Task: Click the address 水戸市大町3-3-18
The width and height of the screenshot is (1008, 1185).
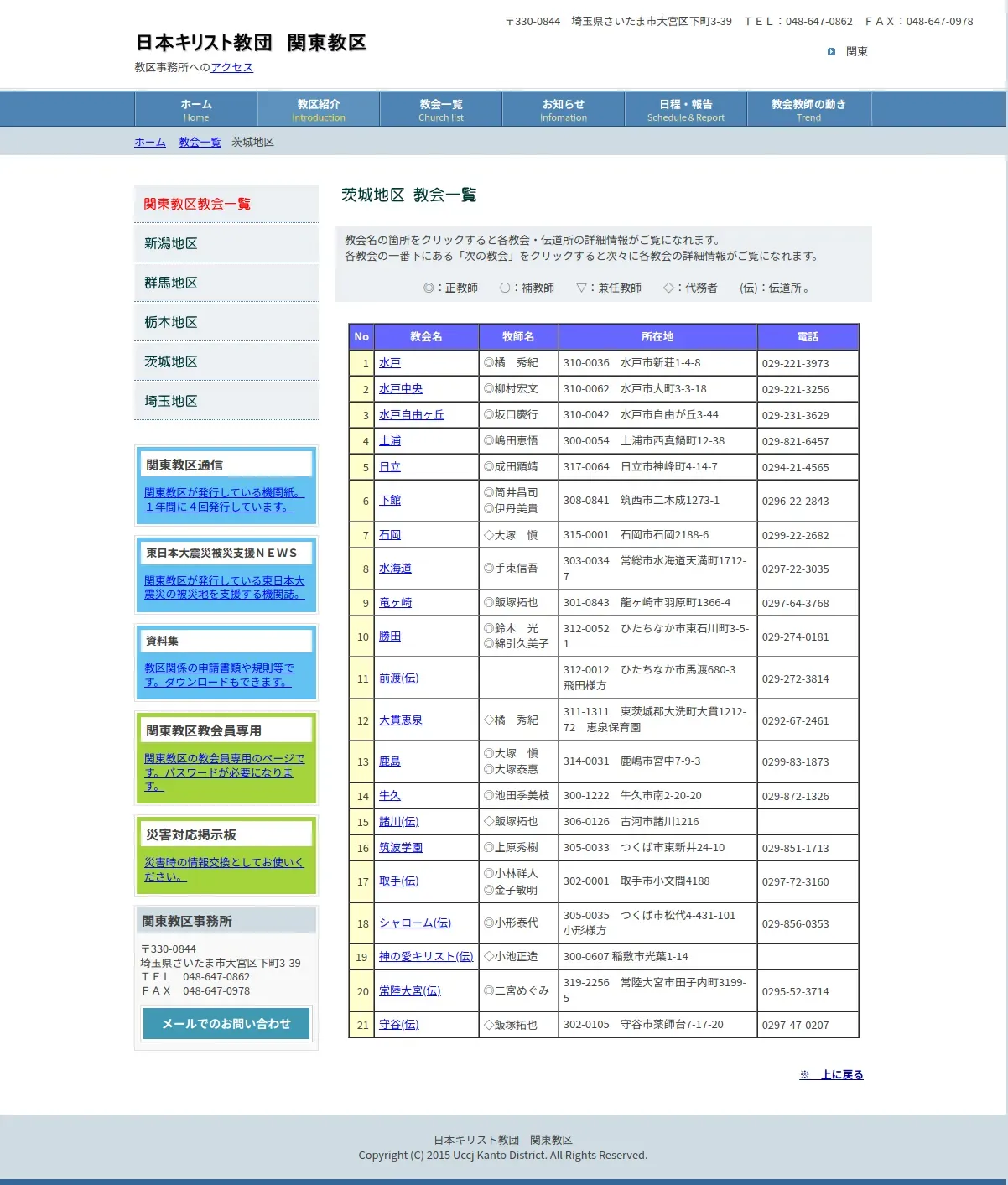Action: point(663,389)
